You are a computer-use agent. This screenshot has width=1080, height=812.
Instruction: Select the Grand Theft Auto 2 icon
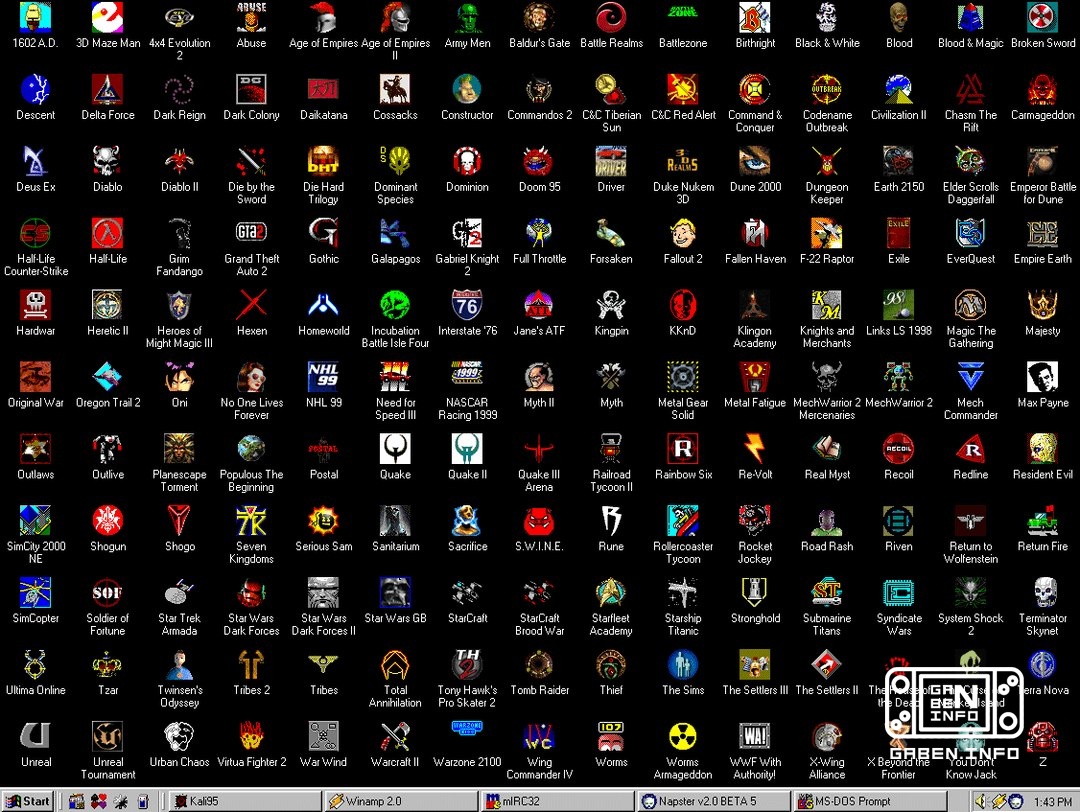pyautogui.click(x=251, y=233)
